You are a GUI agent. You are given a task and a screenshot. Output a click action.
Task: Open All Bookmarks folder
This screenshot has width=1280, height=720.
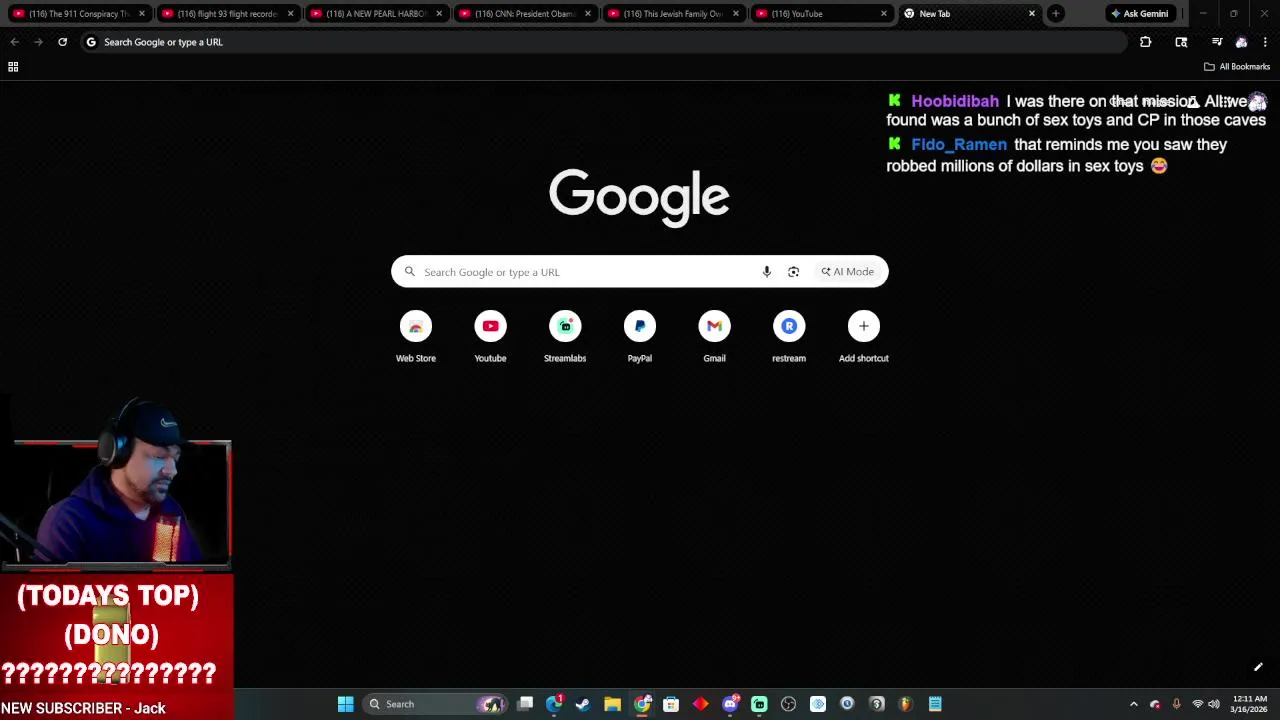pos(1237,67)
